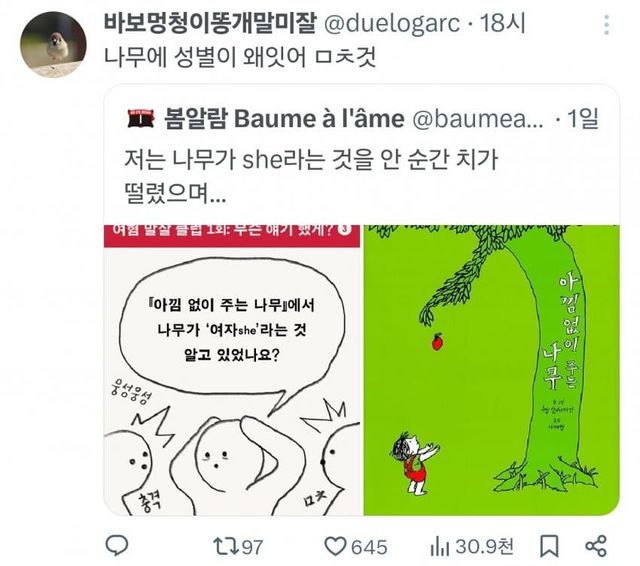The width and height of the screenshot is (640, 566).
Task: Click the 645 likes count
Action: tap(369, 547)
